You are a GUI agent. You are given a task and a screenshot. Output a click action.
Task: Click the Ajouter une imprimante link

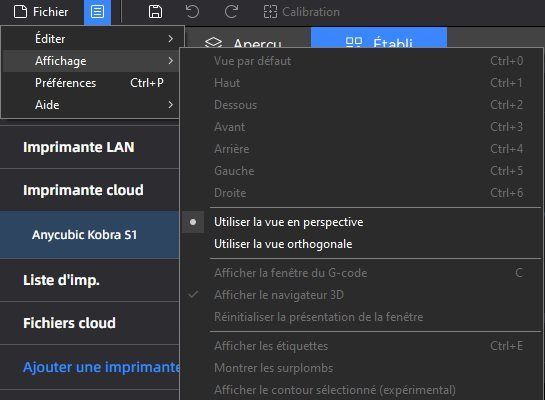101,367
